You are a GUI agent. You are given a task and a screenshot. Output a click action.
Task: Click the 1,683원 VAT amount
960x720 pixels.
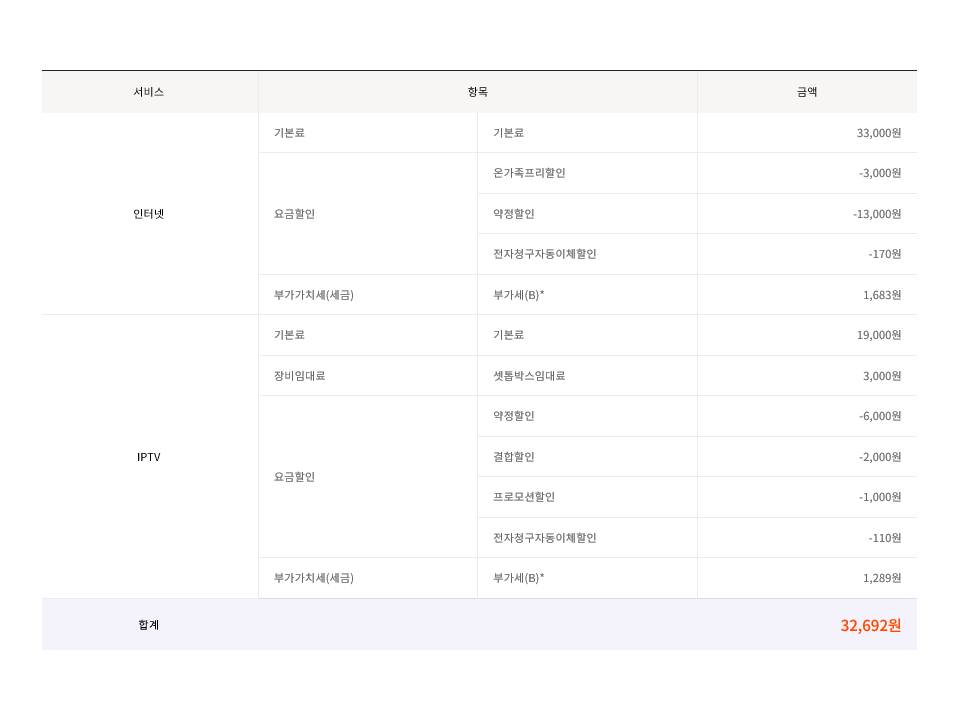(x=881, y=295)
